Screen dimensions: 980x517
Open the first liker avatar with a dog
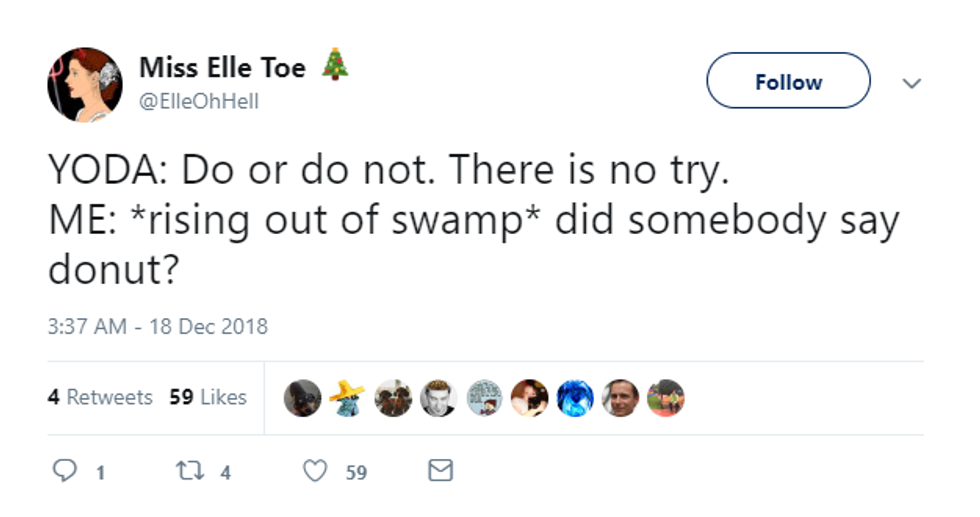click(x=302, y=398)
